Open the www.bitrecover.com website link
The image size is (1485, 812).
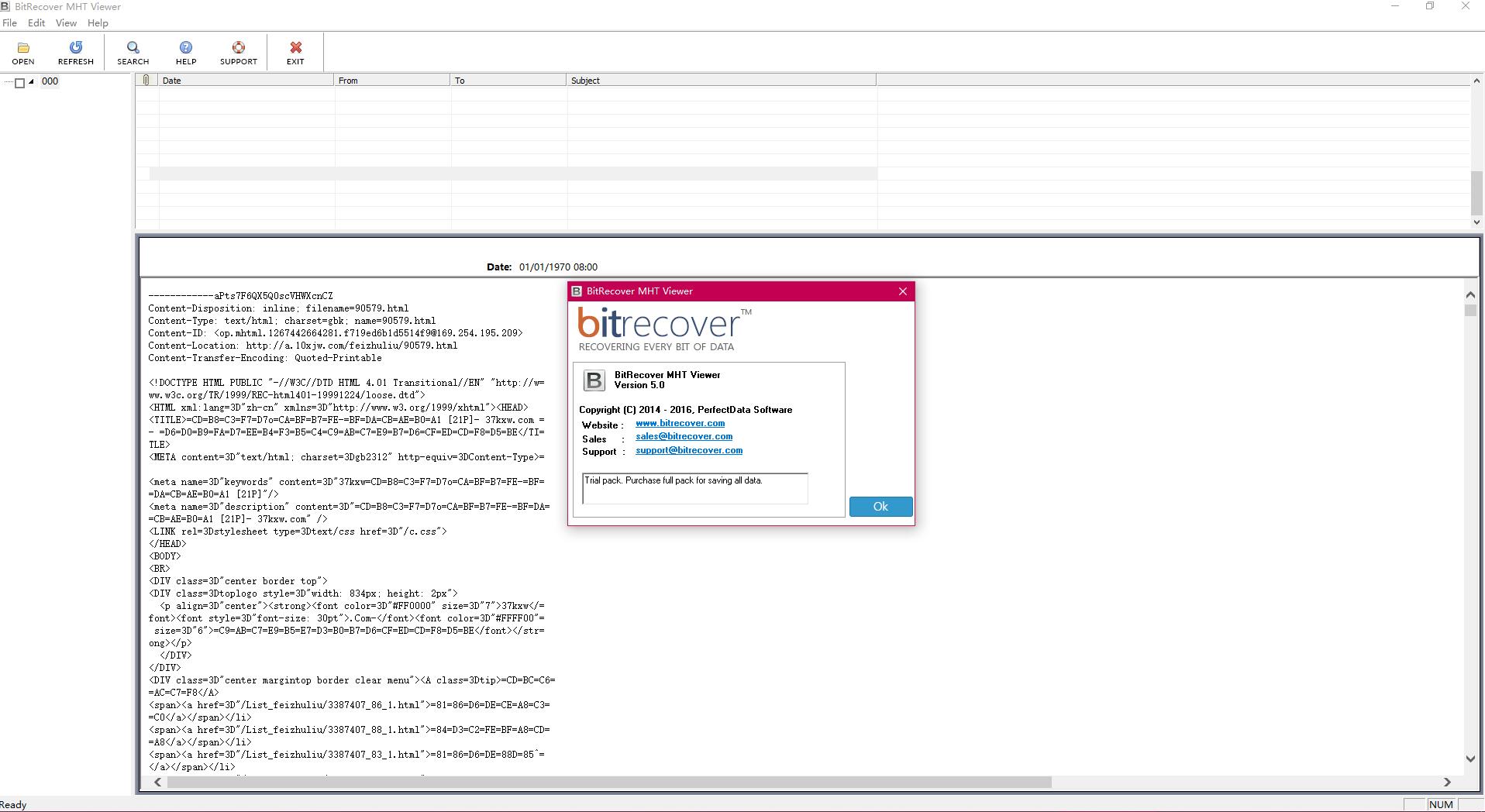point(680,423)
